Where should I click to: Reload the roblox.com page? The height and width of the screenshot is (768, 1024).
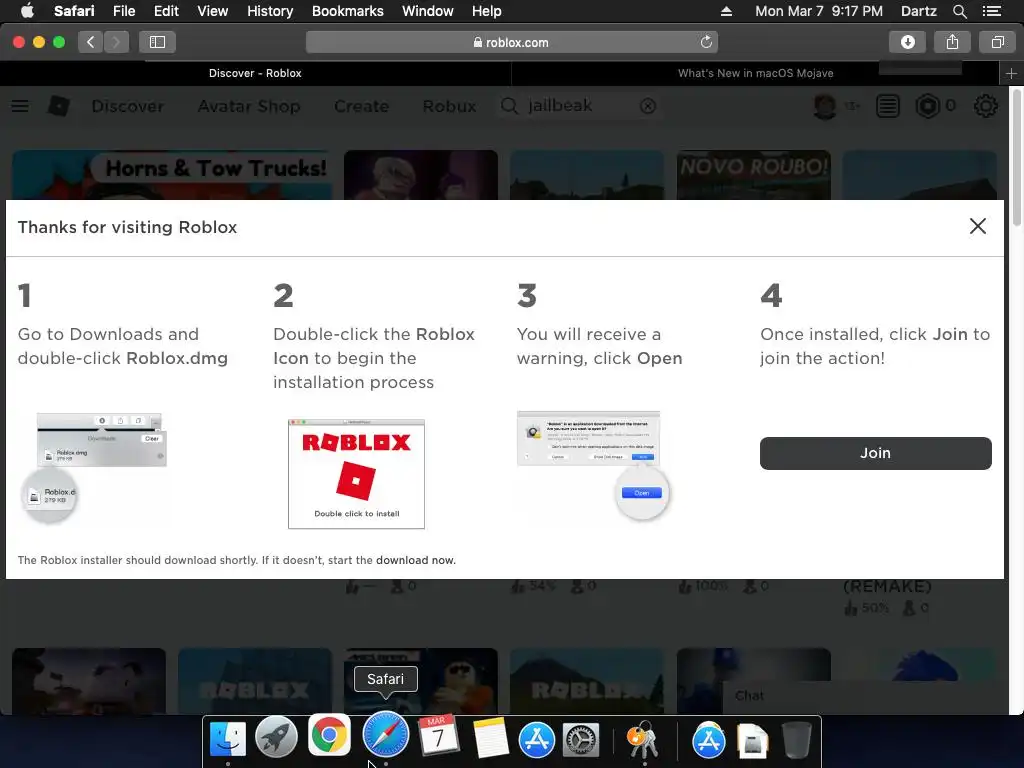click(706, 42)
